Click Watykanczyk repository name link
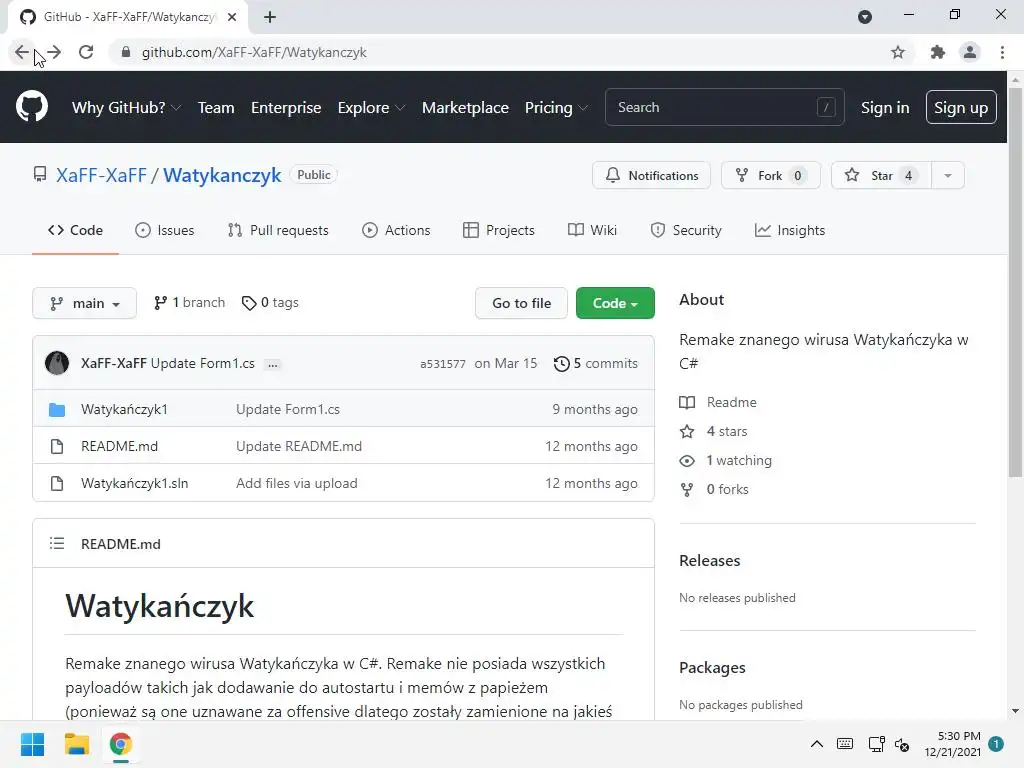Image resolution: width=1024 pixels, height=768 pixels. (222, 175)
